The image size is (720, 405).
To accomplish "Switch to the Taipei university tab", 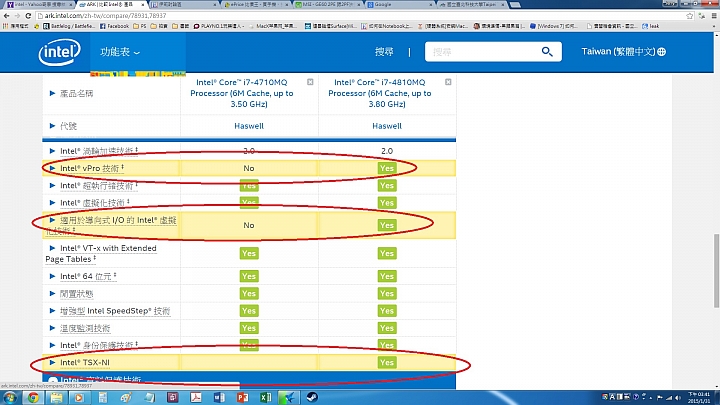I will 472,5.
